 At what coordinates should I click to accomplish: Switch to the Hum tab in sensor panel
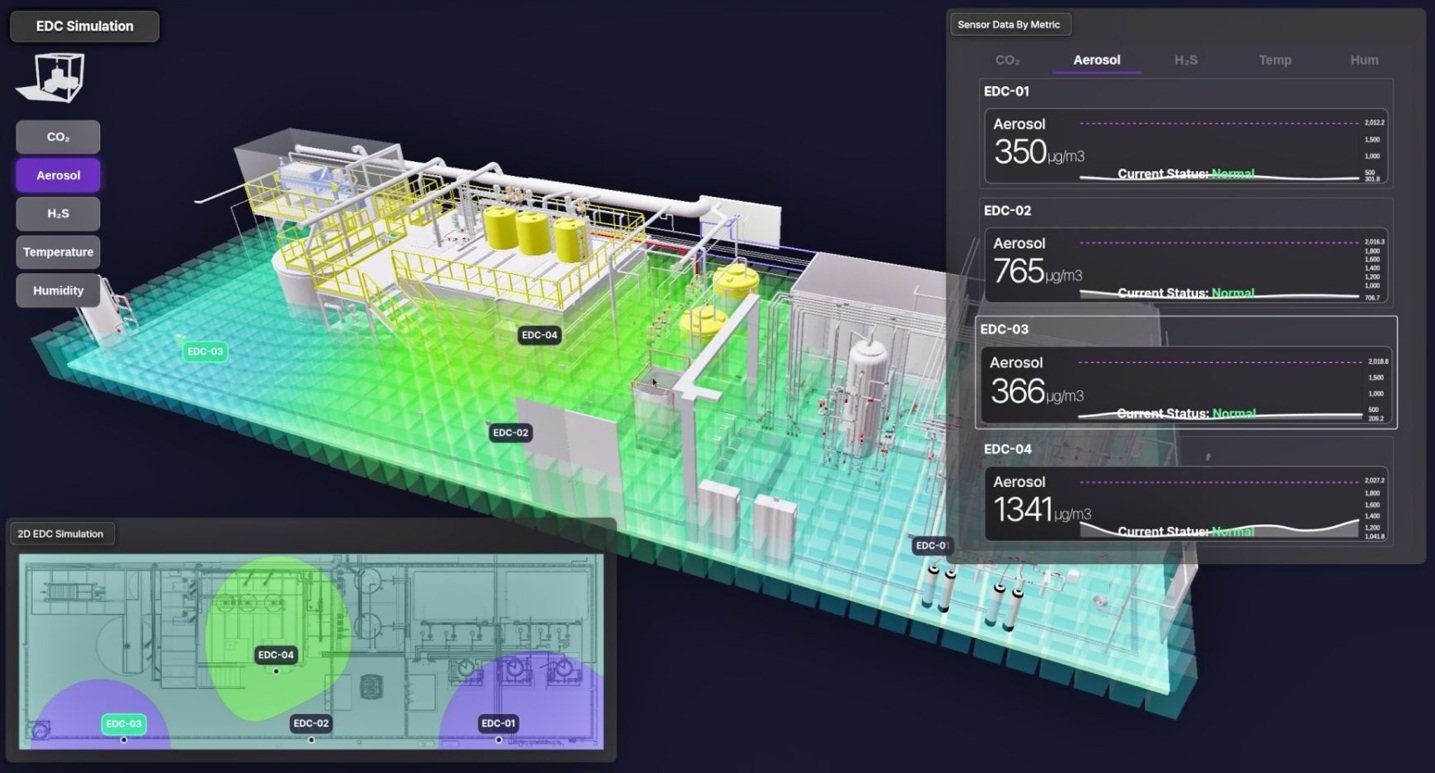1364,60
